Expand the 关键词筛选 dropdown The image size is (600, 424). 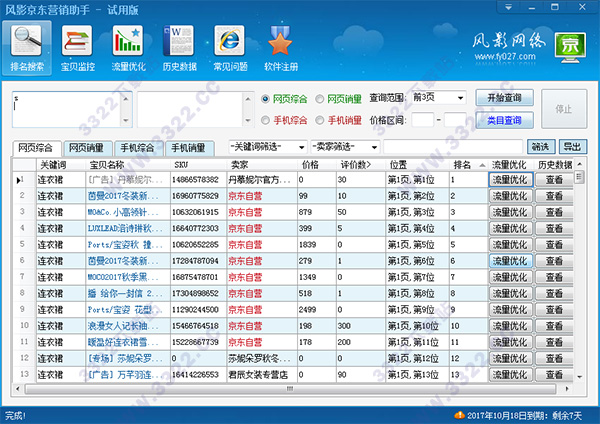click(268, 147)
